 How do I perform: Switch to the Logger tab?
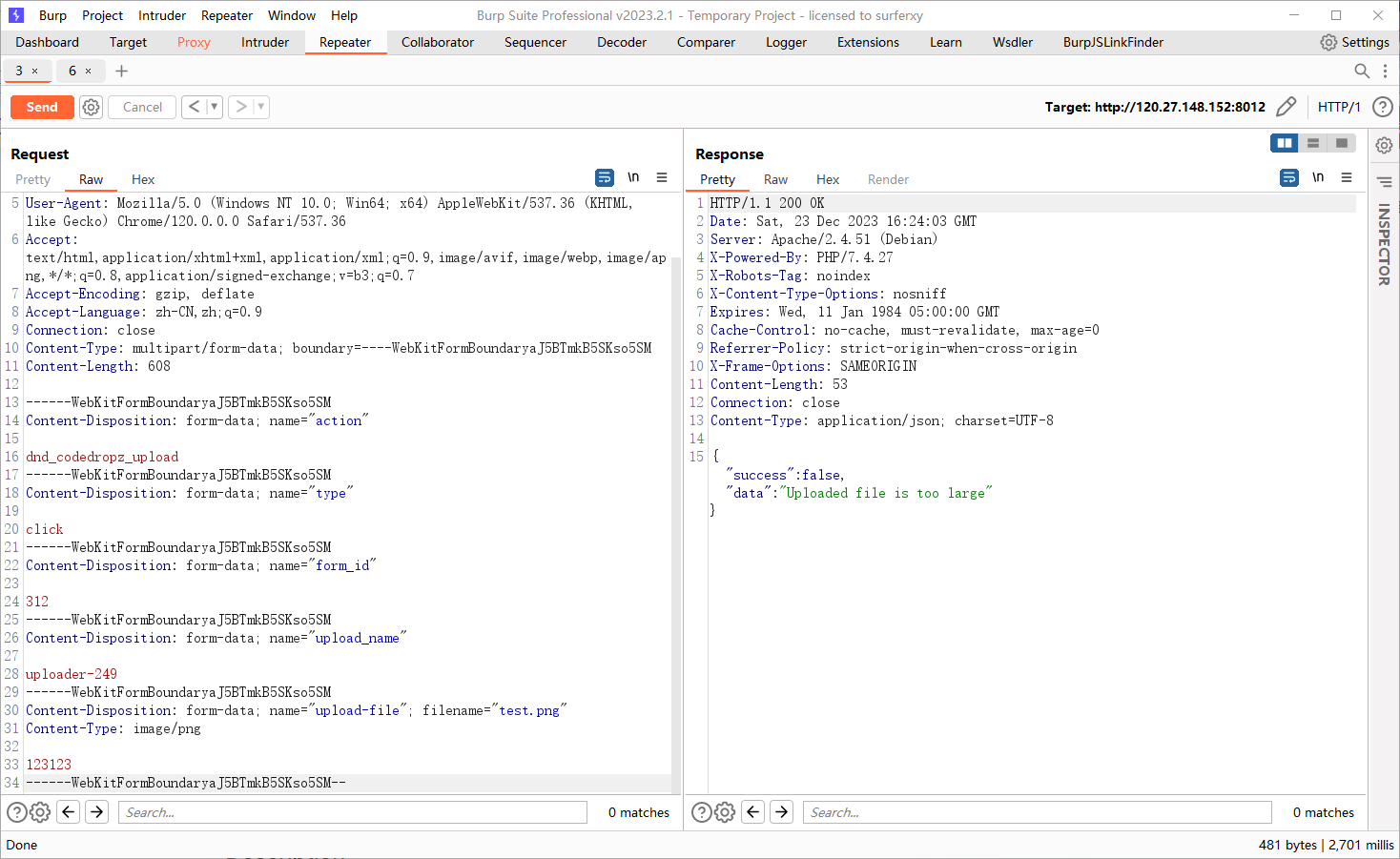pyautogui.click(x=786, y=42)
